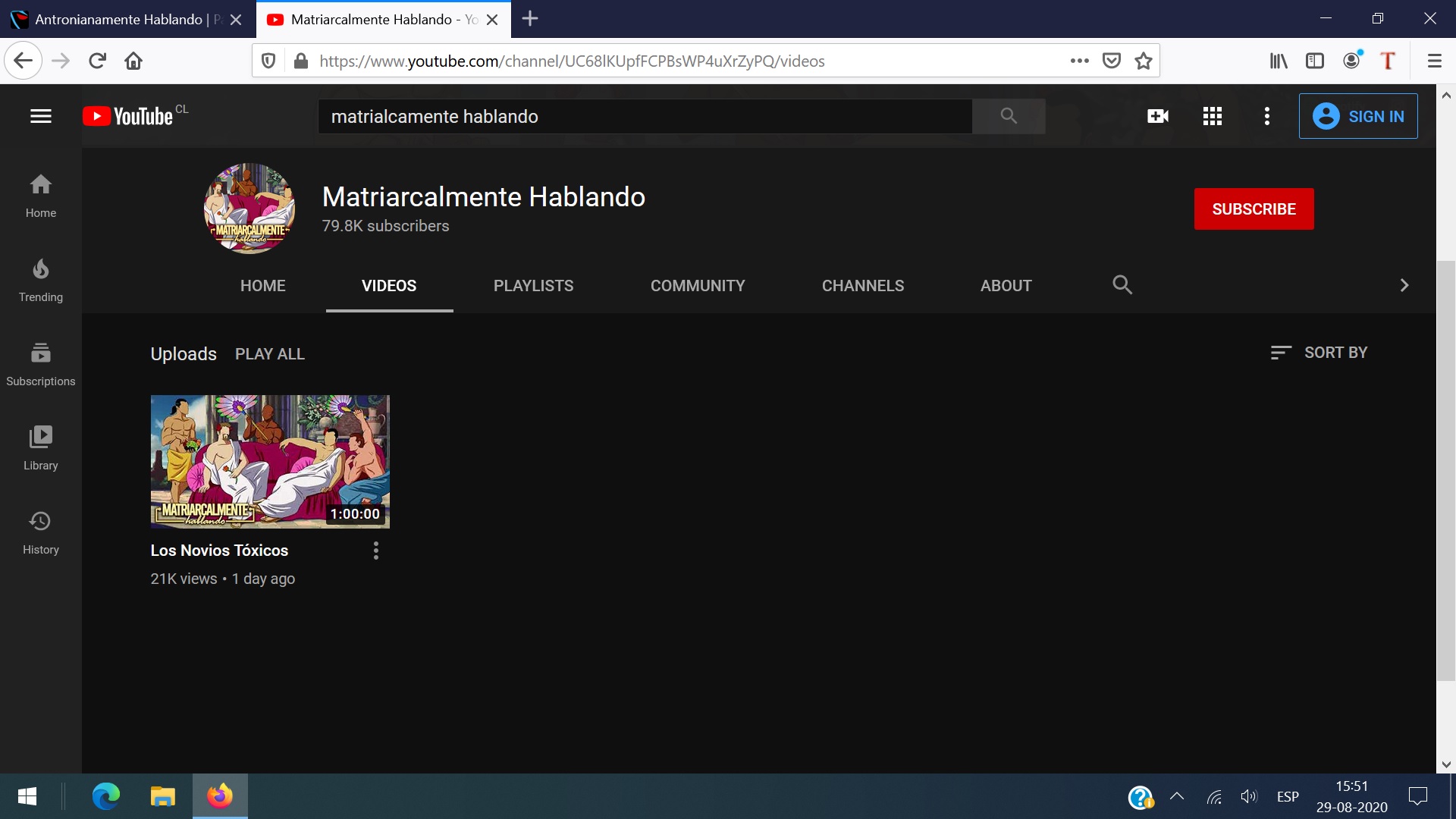Open Firefox page actions three-dot menu

click(x=1080, y=61)
